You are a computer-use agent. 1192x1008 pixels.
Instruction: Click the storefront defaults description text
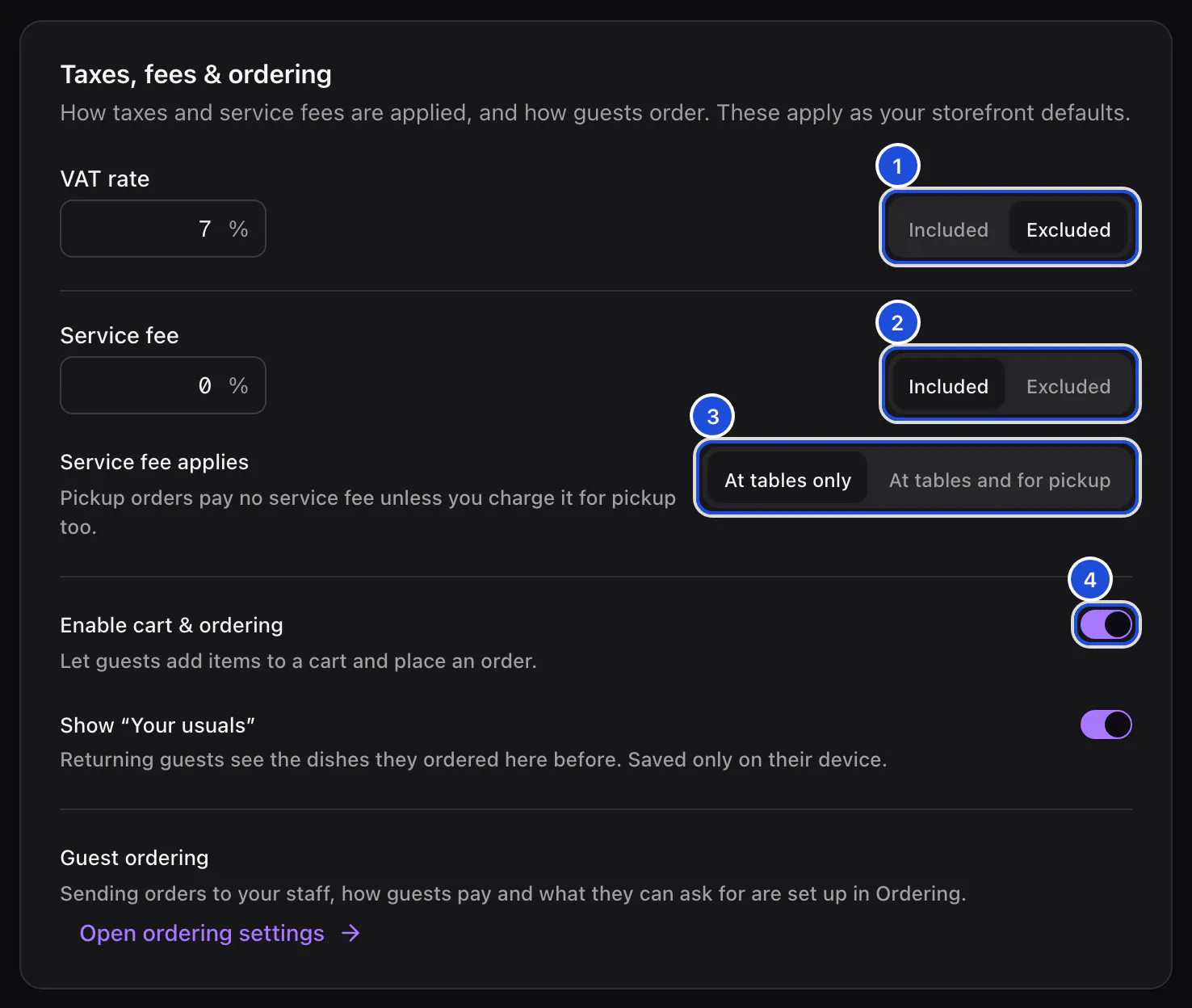595,112
